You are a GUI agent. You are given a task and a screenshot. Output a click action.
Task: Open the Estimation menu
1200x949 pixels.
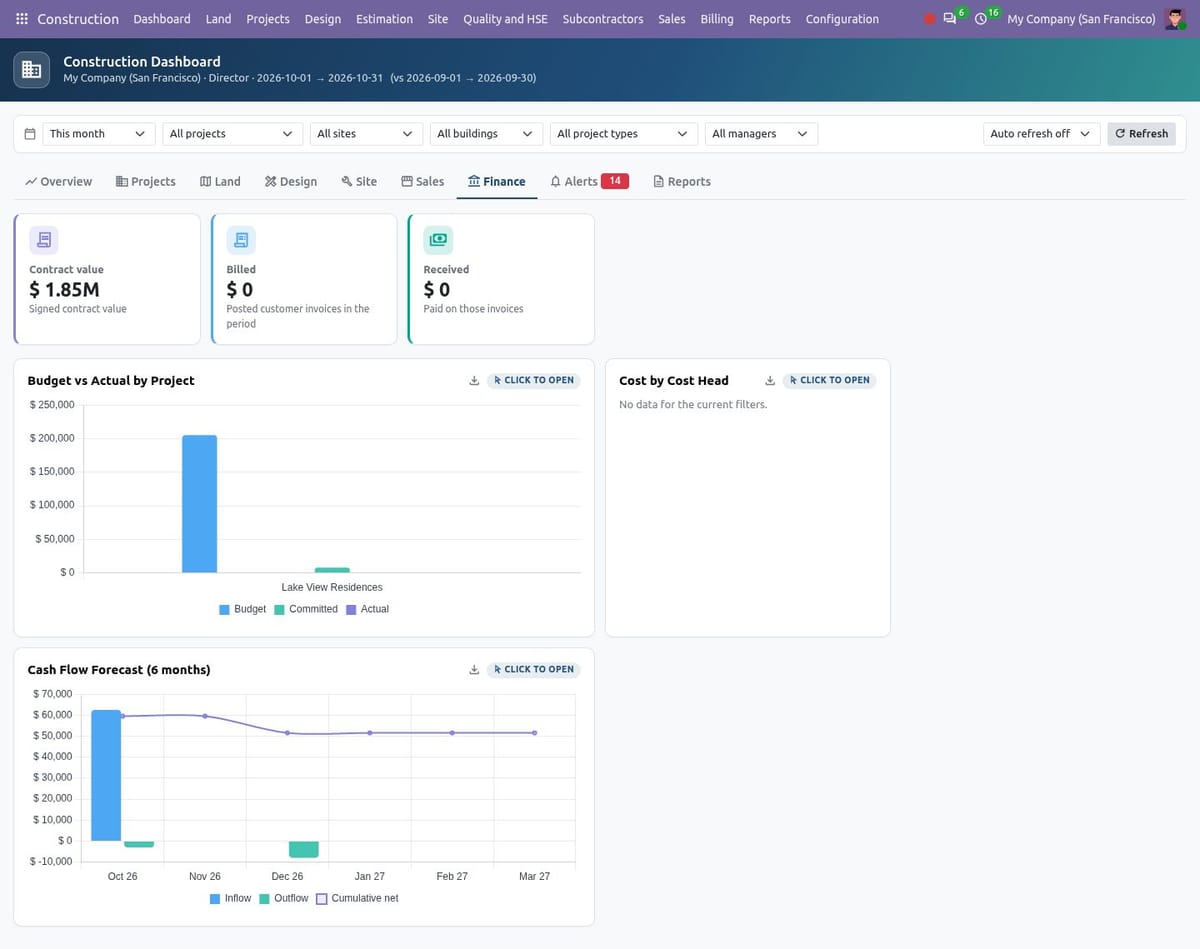click(384, 19)
